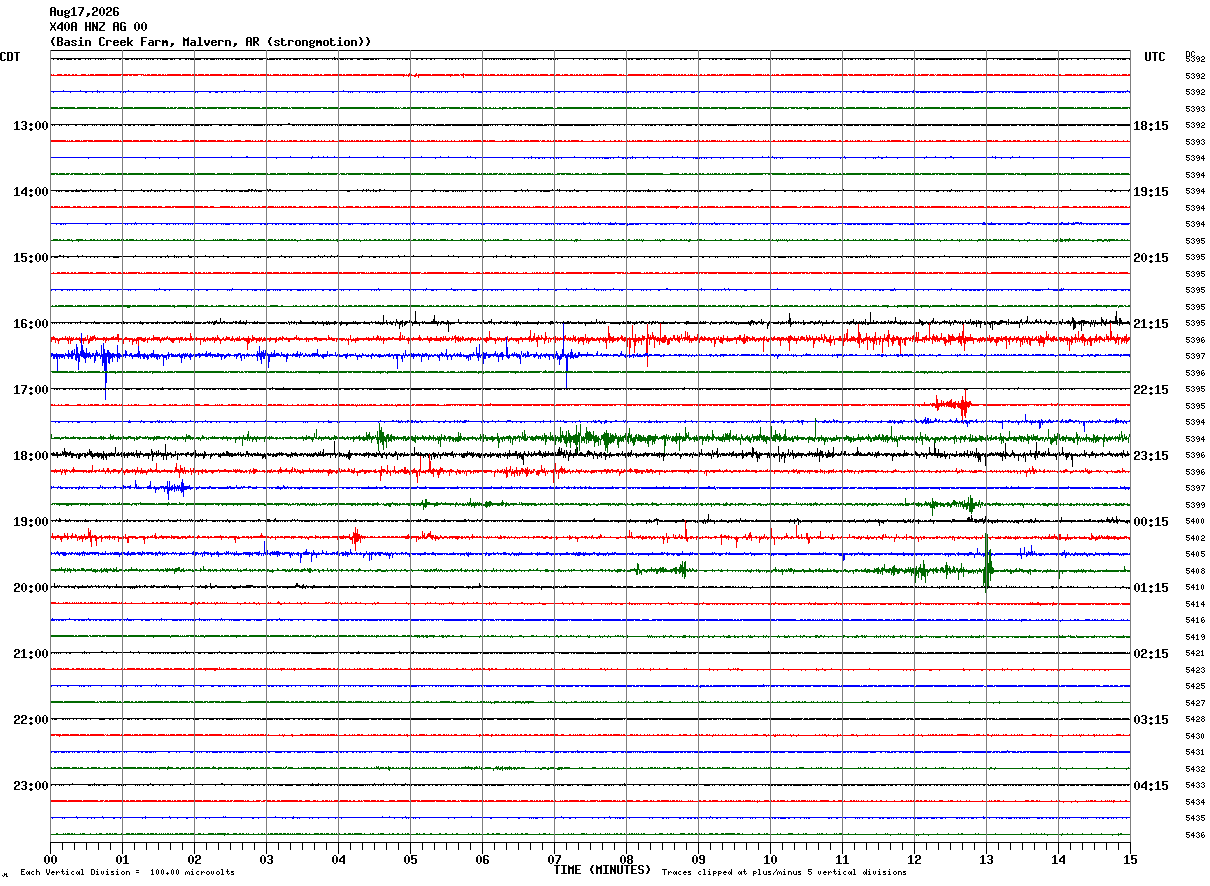The height and width of the screenshot is (886, 1210).
Task: Click the minute 15 axis tick label
Action: pos(1130,860)
